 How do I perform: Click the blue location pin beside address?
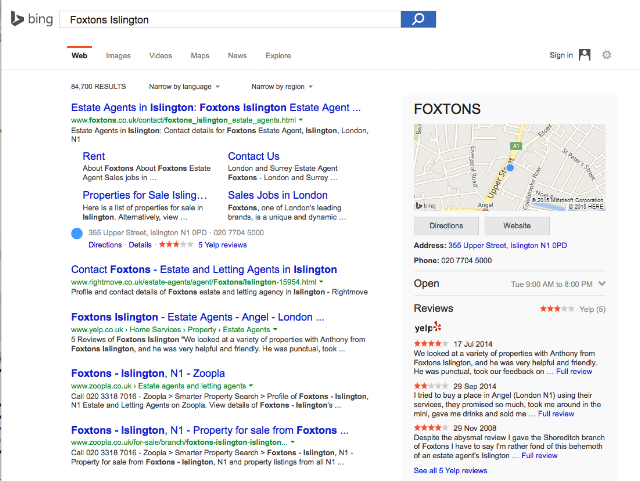(77, 233)
